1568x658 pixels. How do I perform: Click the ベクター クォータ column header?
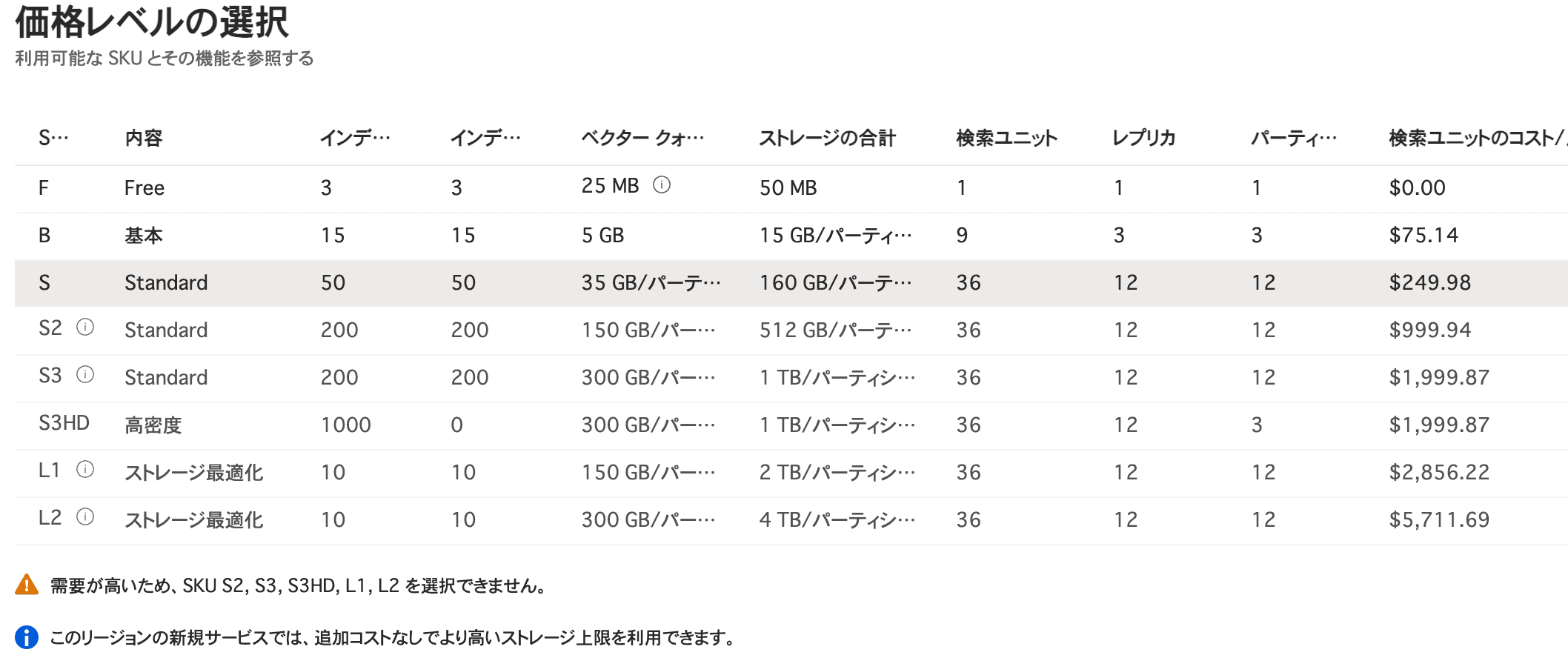pos(642,138)
